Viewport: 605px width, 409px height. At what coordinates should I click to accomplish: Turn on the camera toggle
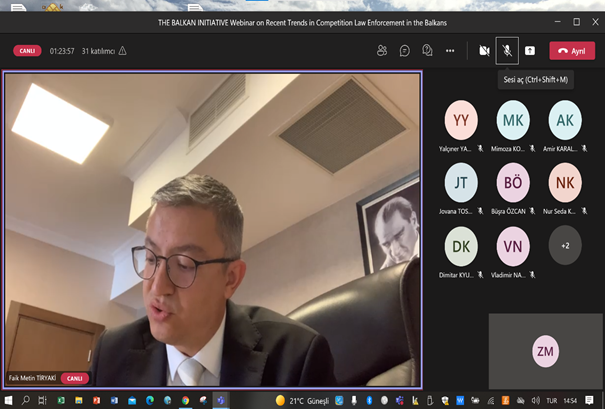(x=485, y=50)
